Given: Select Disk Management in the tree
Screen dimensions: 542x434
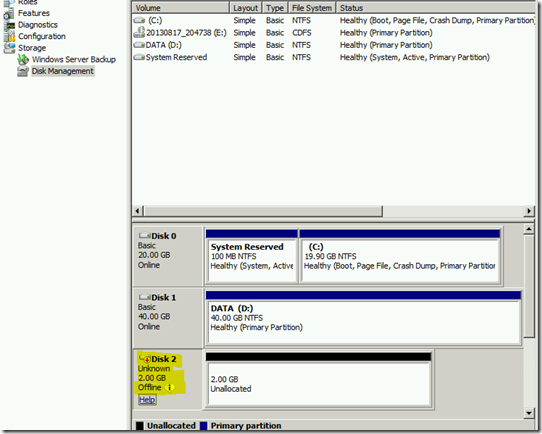Looking at the screenshot, I should coord(63,71).
